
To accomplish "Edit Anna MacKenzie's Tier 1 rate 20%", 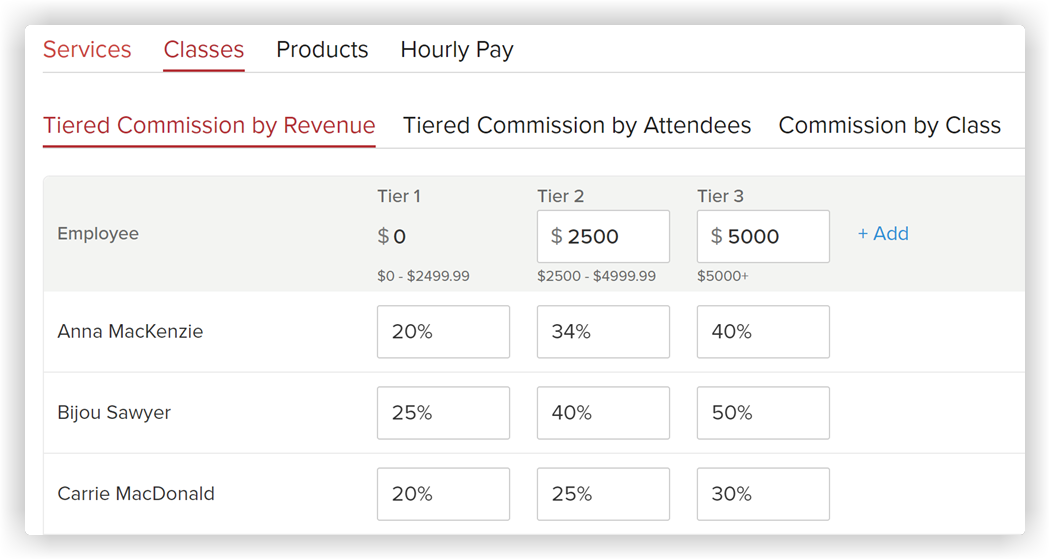I will tap(443, 332).
